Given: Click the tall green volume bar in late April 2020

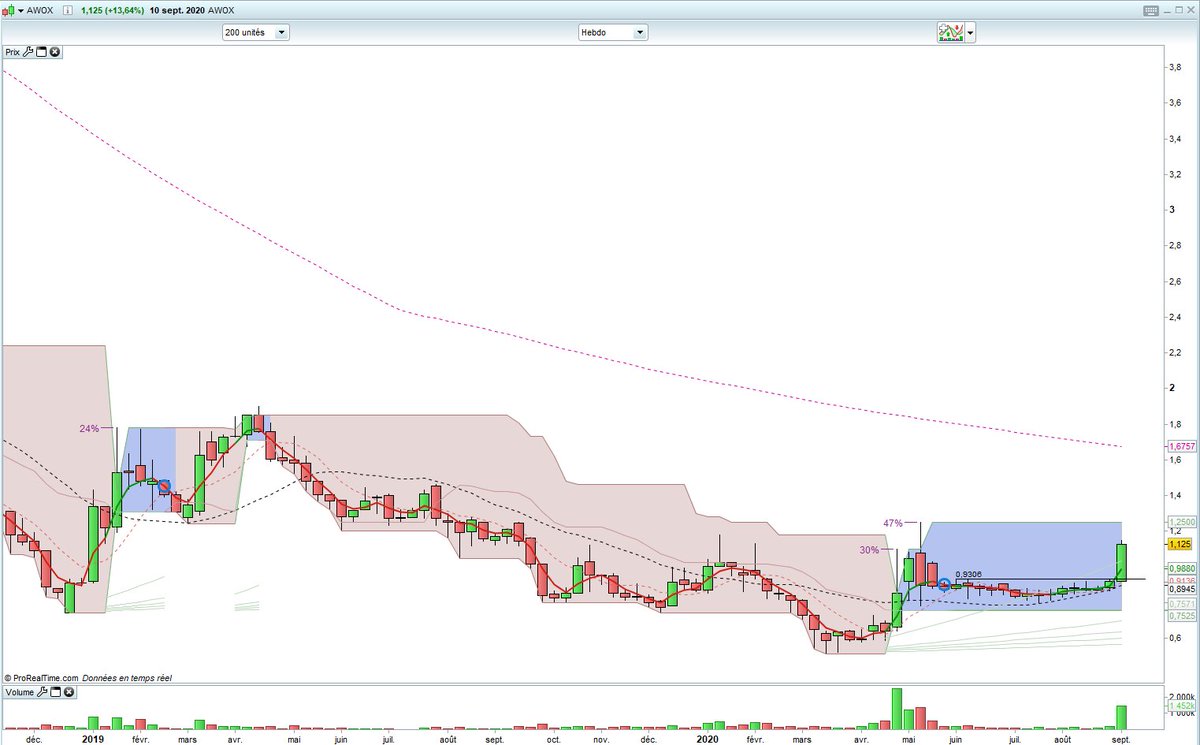Looking at the screenshot, I should 897,709.
